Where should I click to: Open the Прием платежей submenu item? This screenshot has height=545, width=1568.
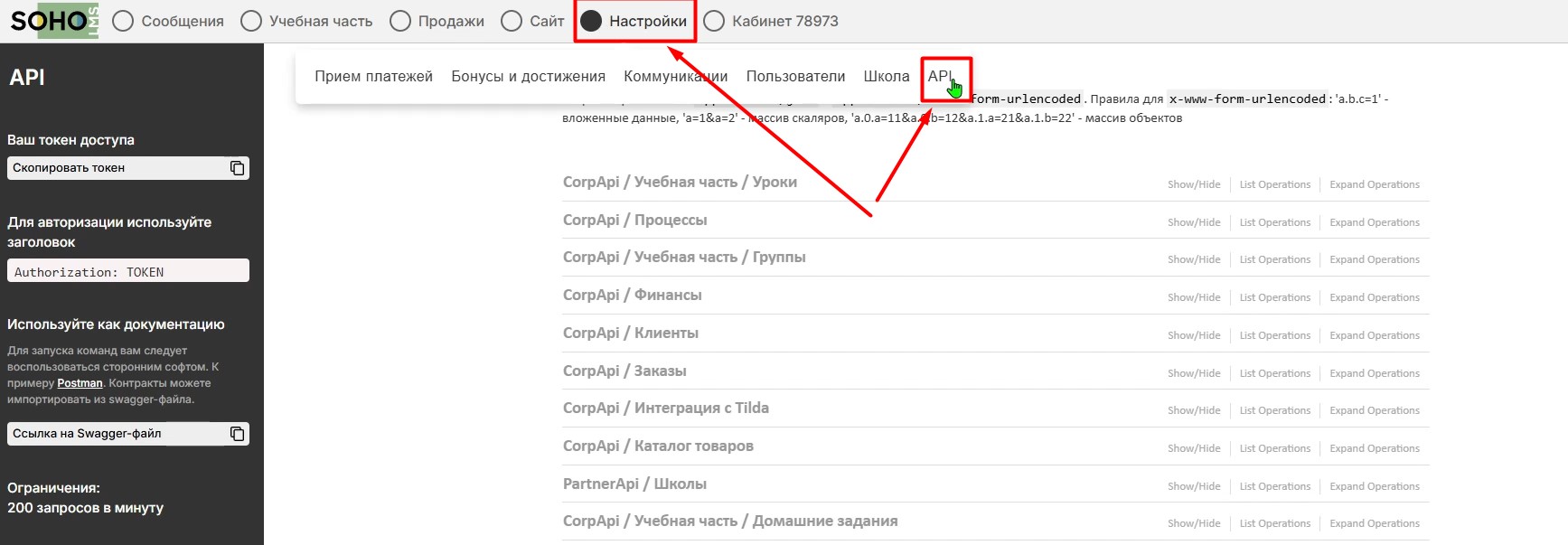373,77
